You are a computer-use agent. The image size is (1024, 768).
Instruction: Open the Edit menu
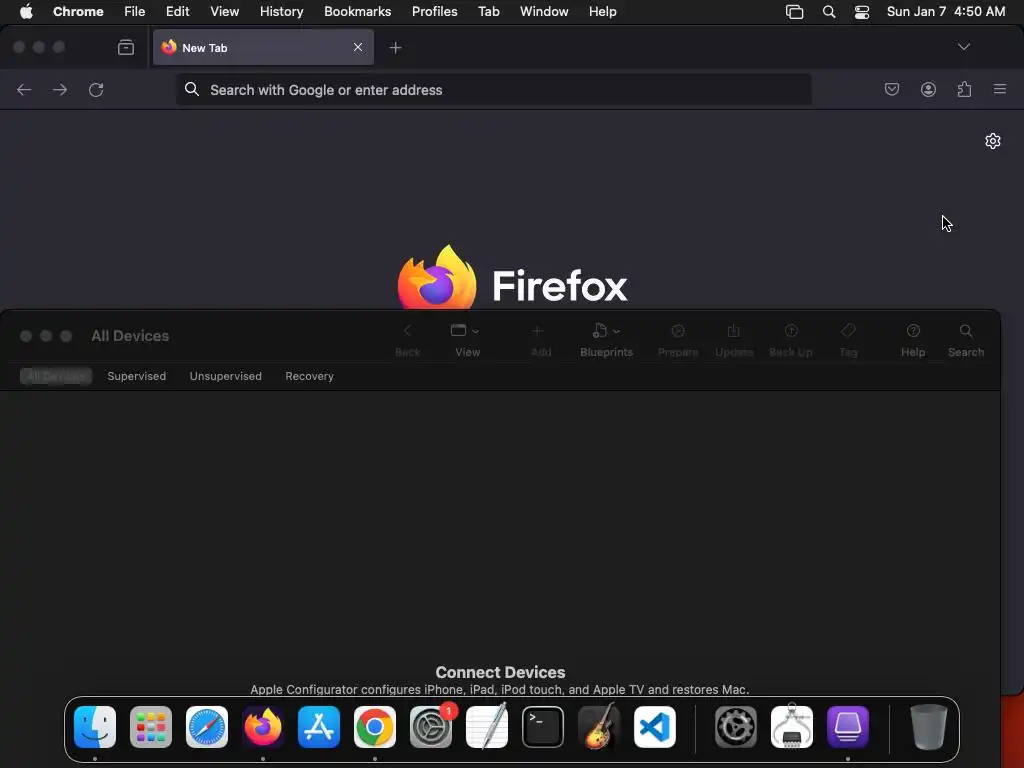tap(178, 12)
